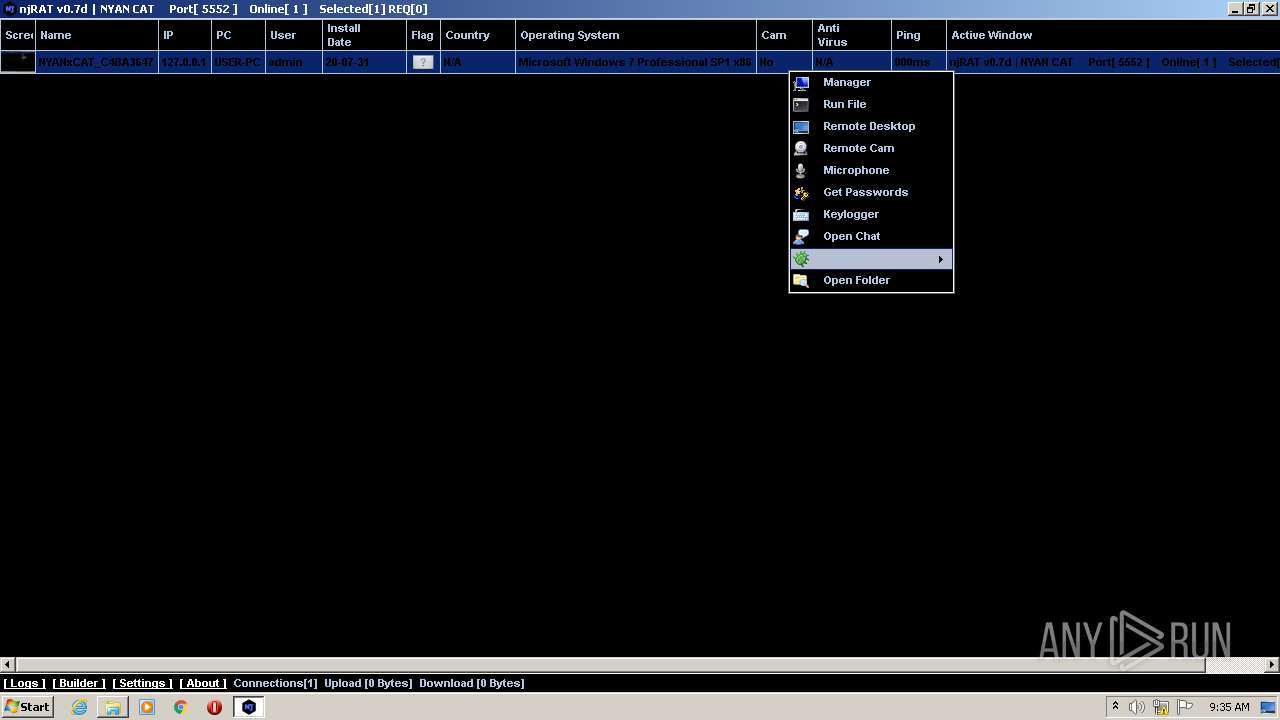
Task: Click the Manager monitor icon in context menu
Action: (x=801, y=83)
